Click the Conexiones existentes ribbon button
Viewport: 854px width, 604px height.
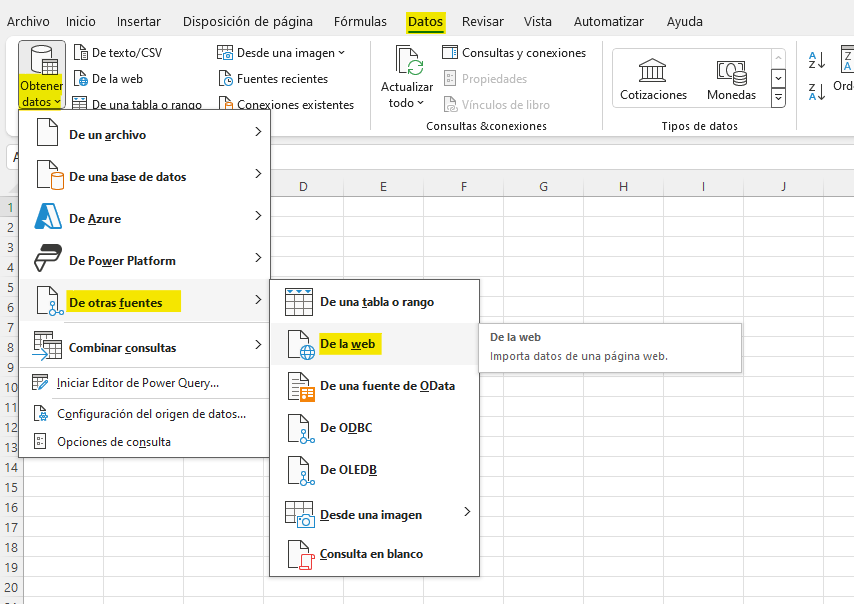[x=286, y=104]
